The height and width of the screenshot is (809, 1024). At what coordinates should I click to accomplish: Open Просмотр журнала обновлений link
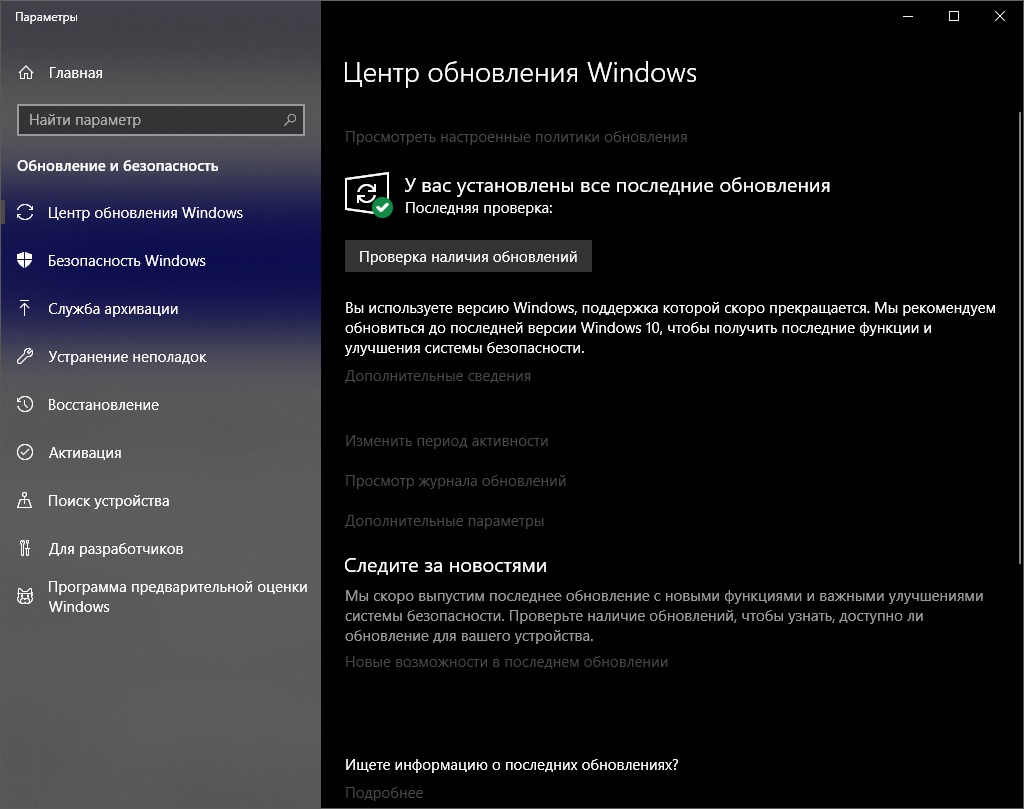click(456, 481)
